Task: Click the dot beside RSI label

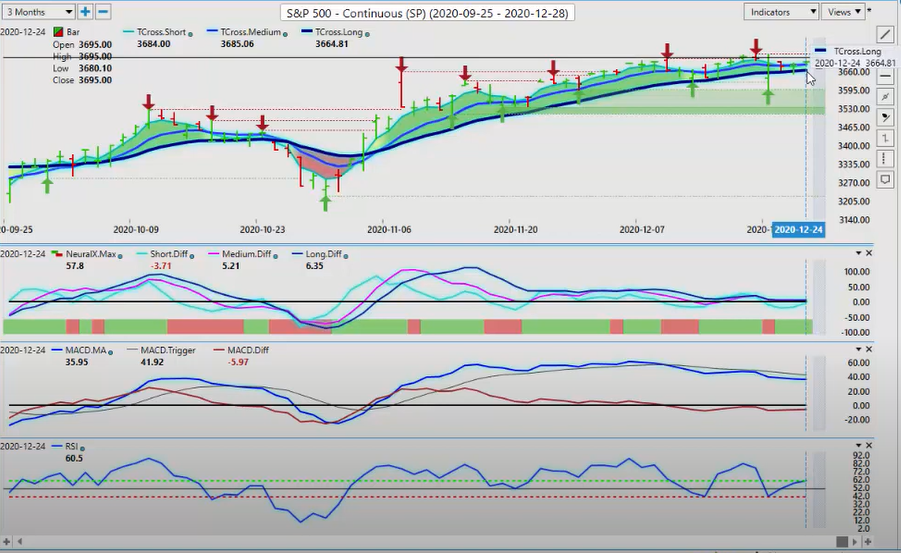Action: (82, 448)
